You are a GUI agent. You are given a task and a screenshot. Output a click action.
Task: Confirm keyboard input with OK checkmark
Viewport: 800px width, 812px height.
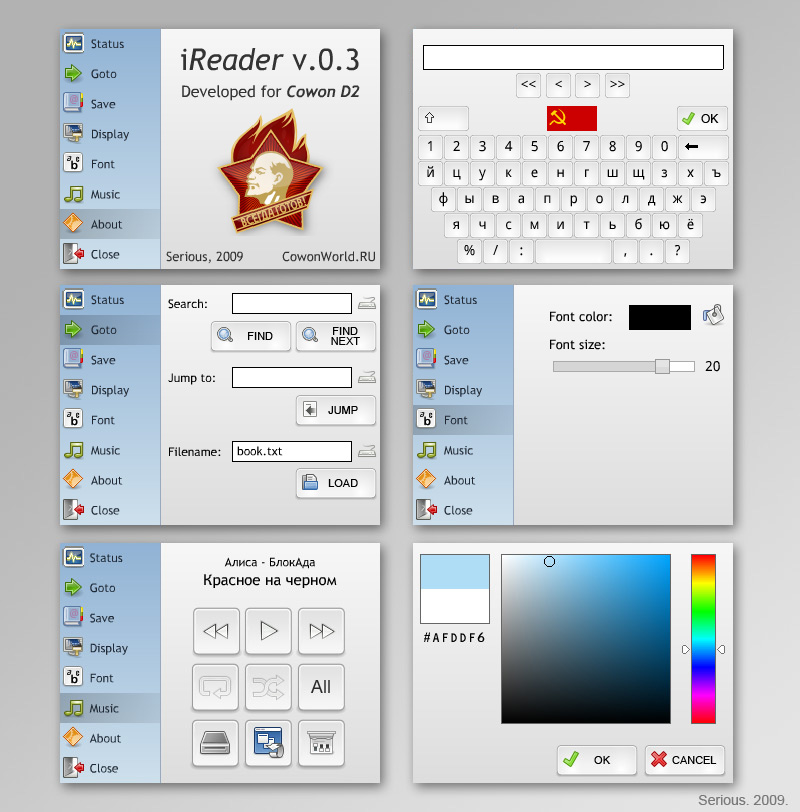tap(702, 119)
